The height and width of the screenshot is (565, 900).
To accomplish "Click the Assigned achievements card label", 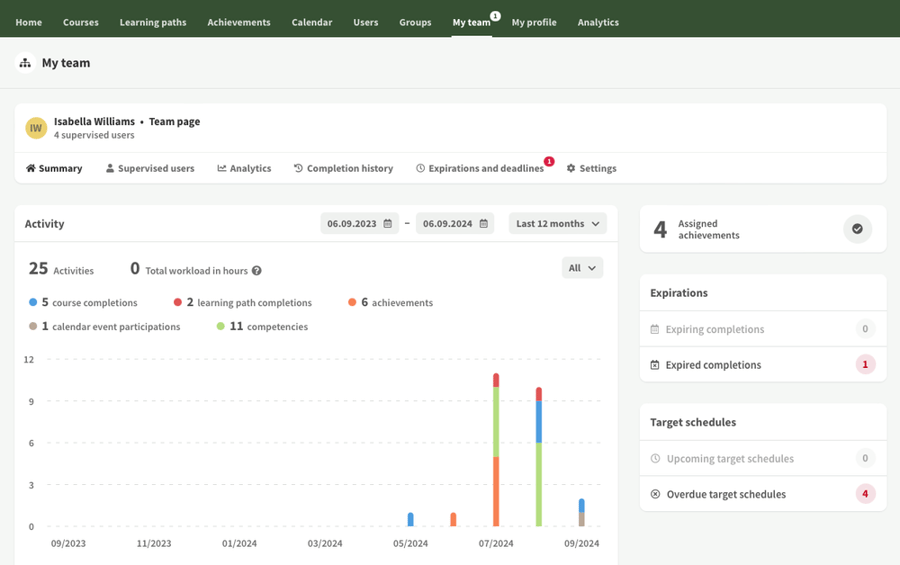I will point(708,229).
